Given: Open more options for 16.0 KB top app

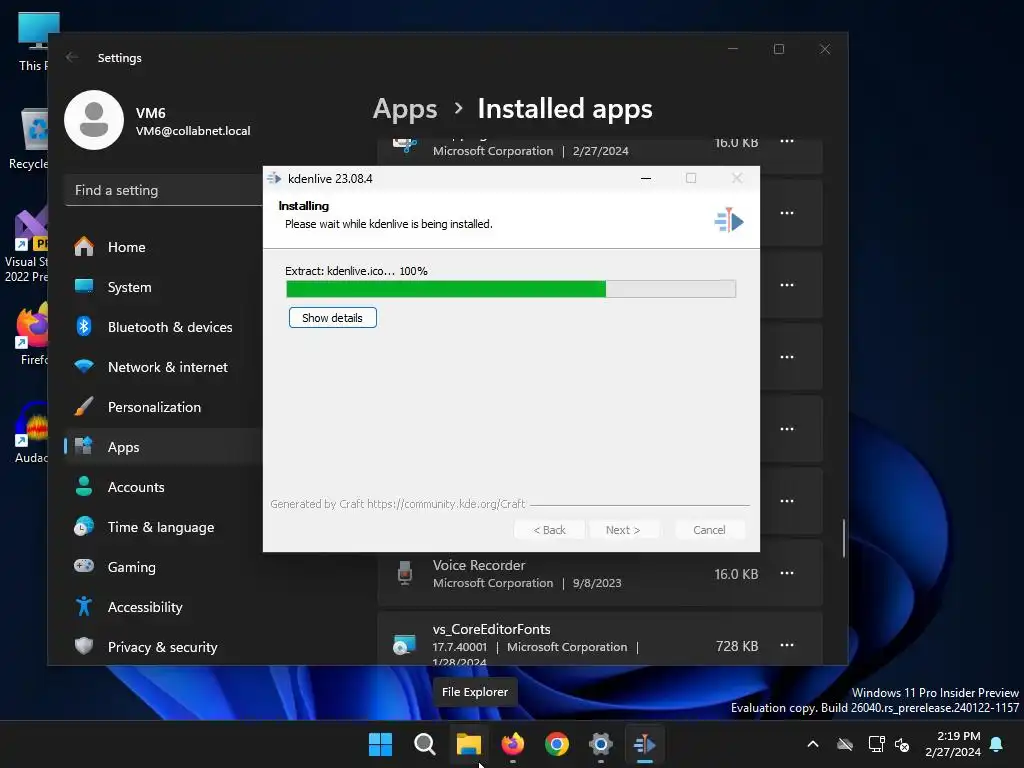Looking at the screenshot, I should click(787, 142).
